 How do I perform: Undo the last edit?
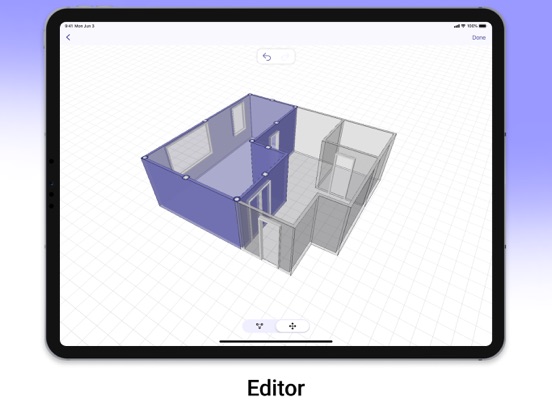pos(267,57)
